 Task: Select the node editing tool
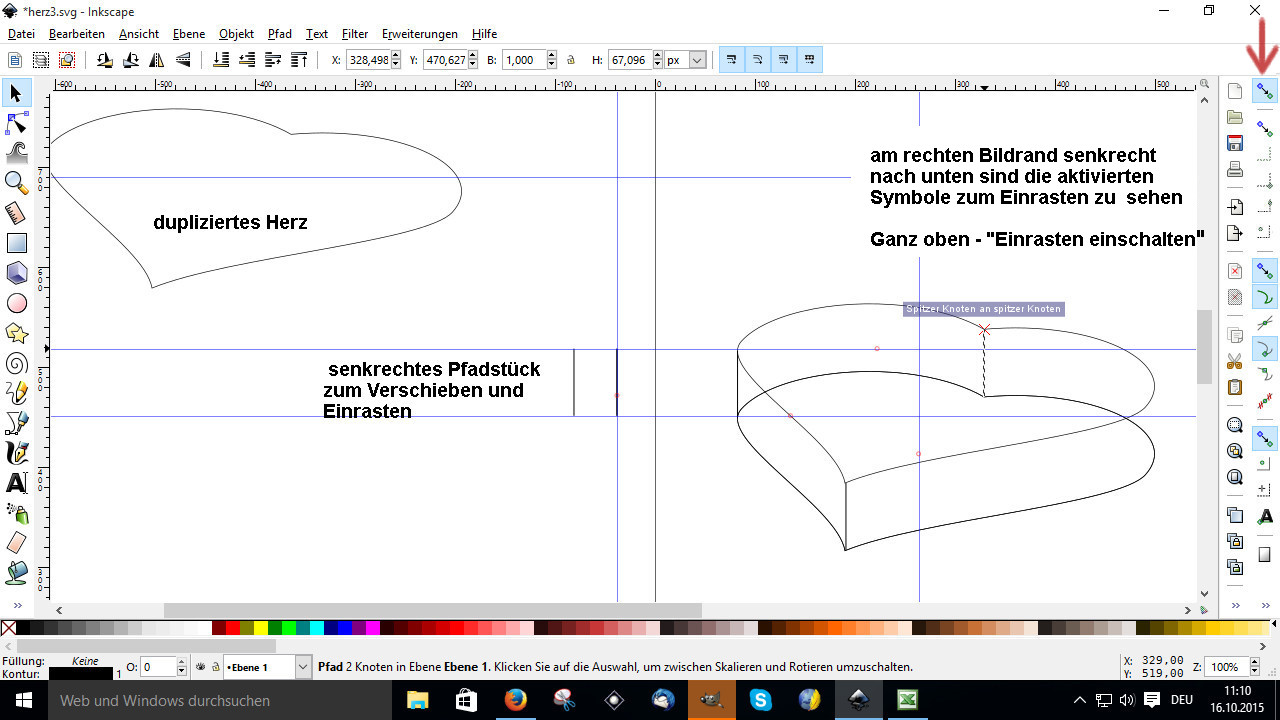coord(17,123)
